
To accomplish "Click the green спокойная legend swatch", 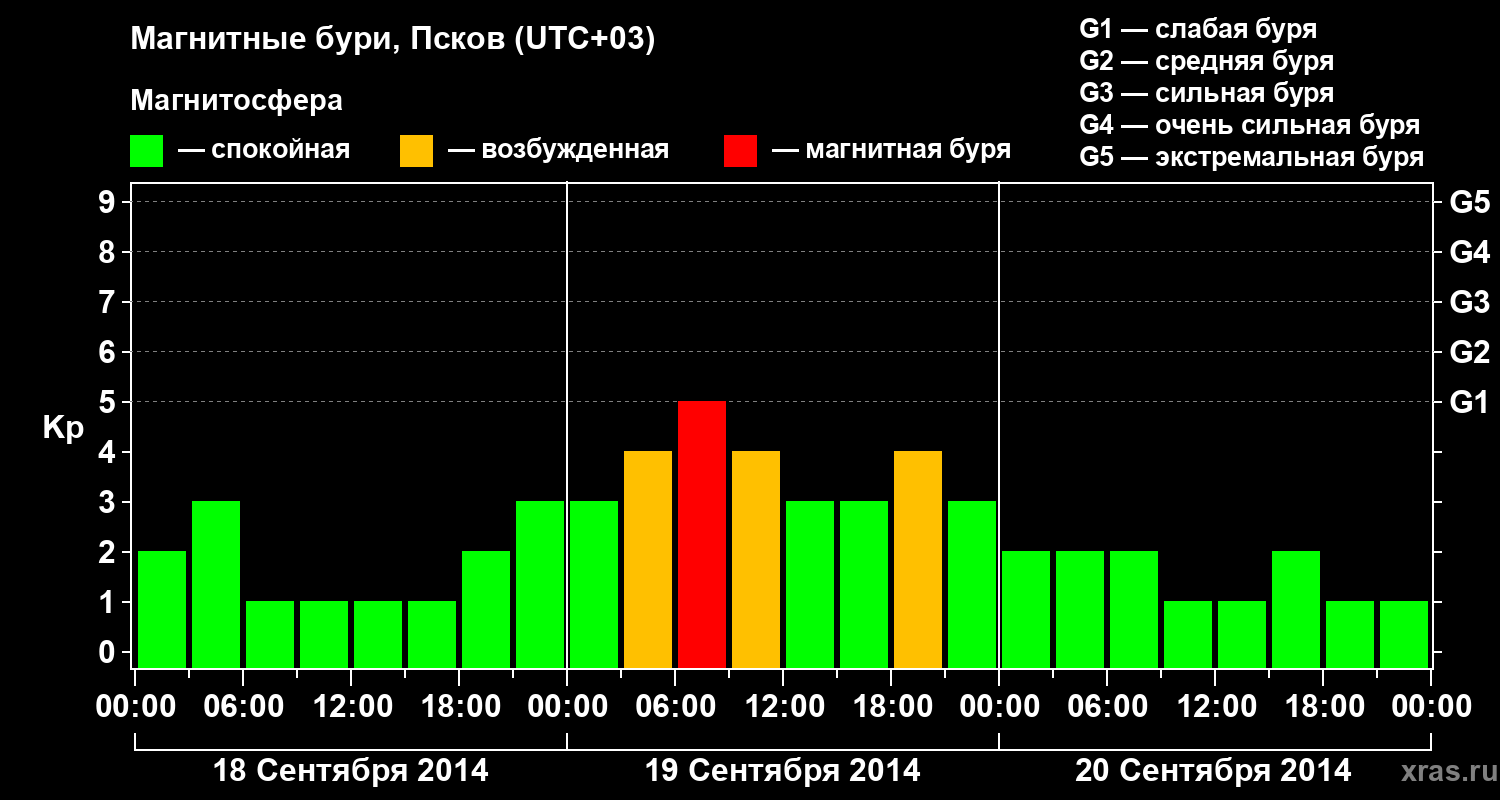I will (x=146, y=151).
